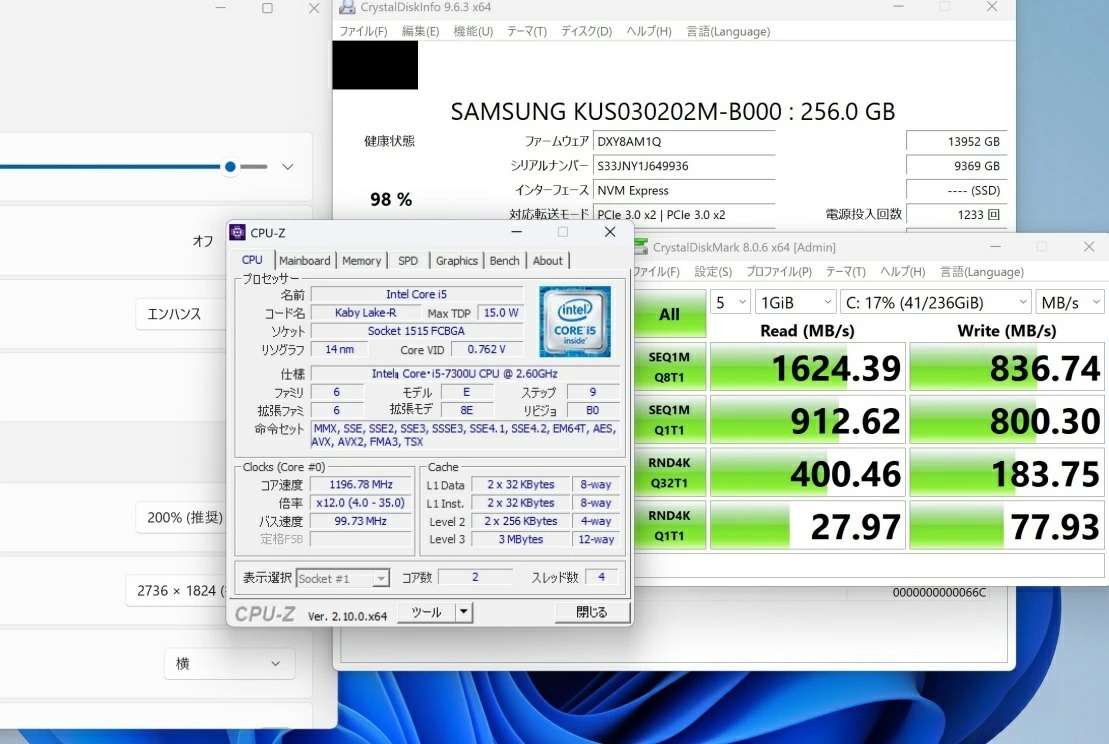This screenshot has height=744, width=1109.
Task: Open the test count dropdown showing 5
Action: [x=730, y=302]
